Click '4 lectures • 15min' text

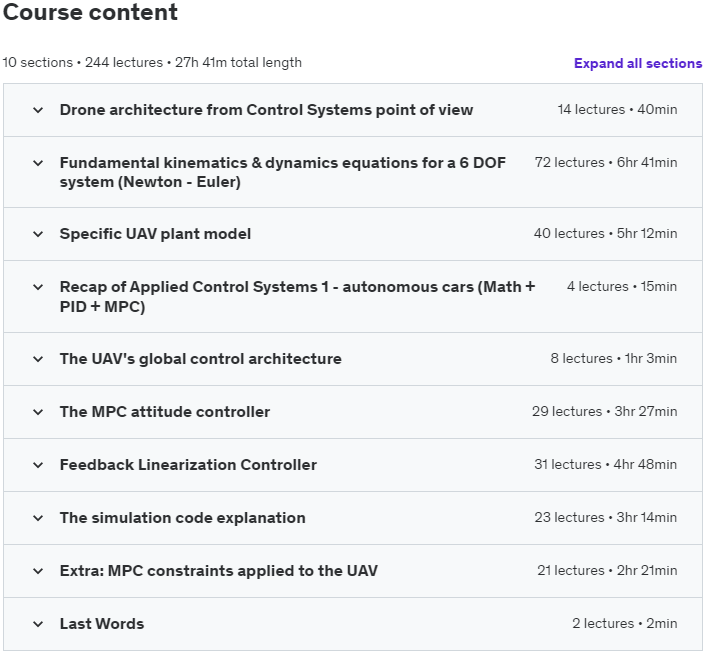point(622,287)
